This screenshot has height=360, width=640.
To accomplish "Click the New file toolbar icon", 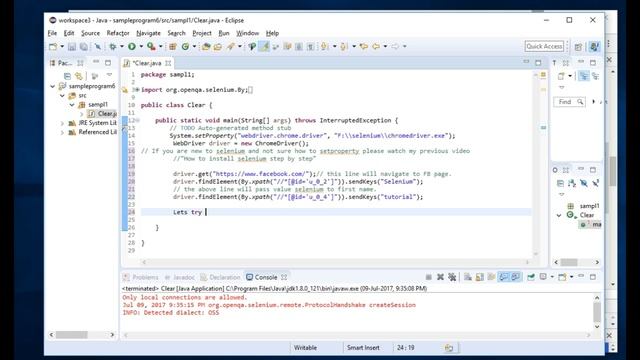I will [x=53, y=47].
